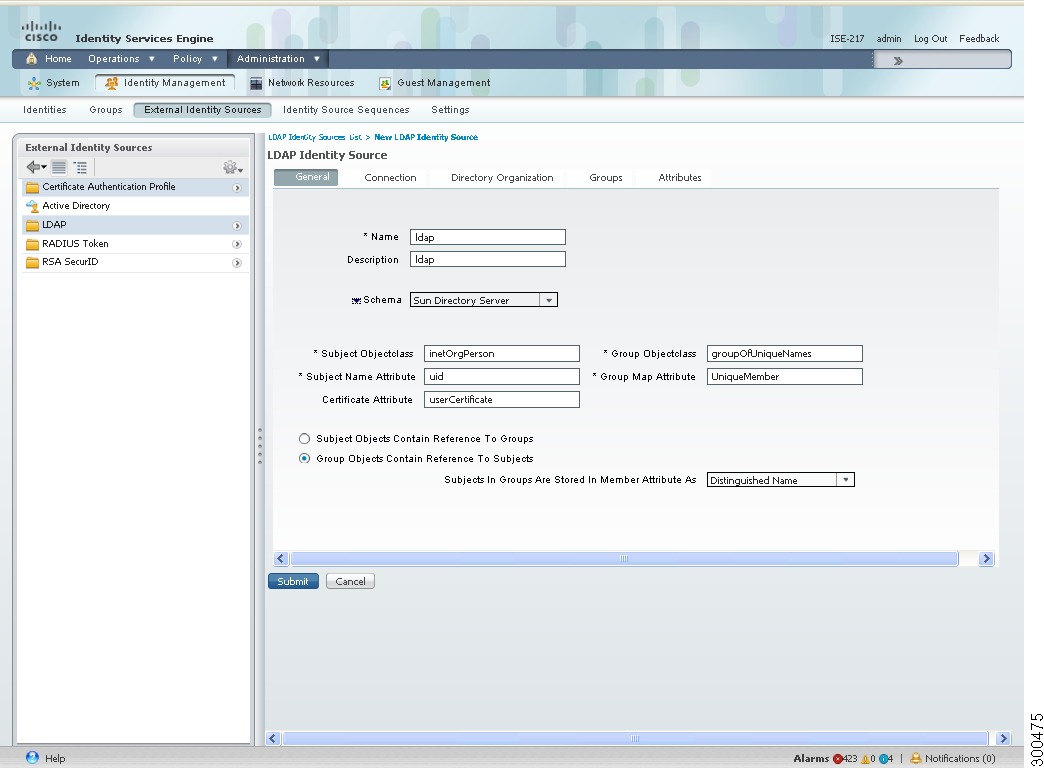Click the System icon in the submenu
Viewport: 1044px width, 768px height.
(34, 83)
